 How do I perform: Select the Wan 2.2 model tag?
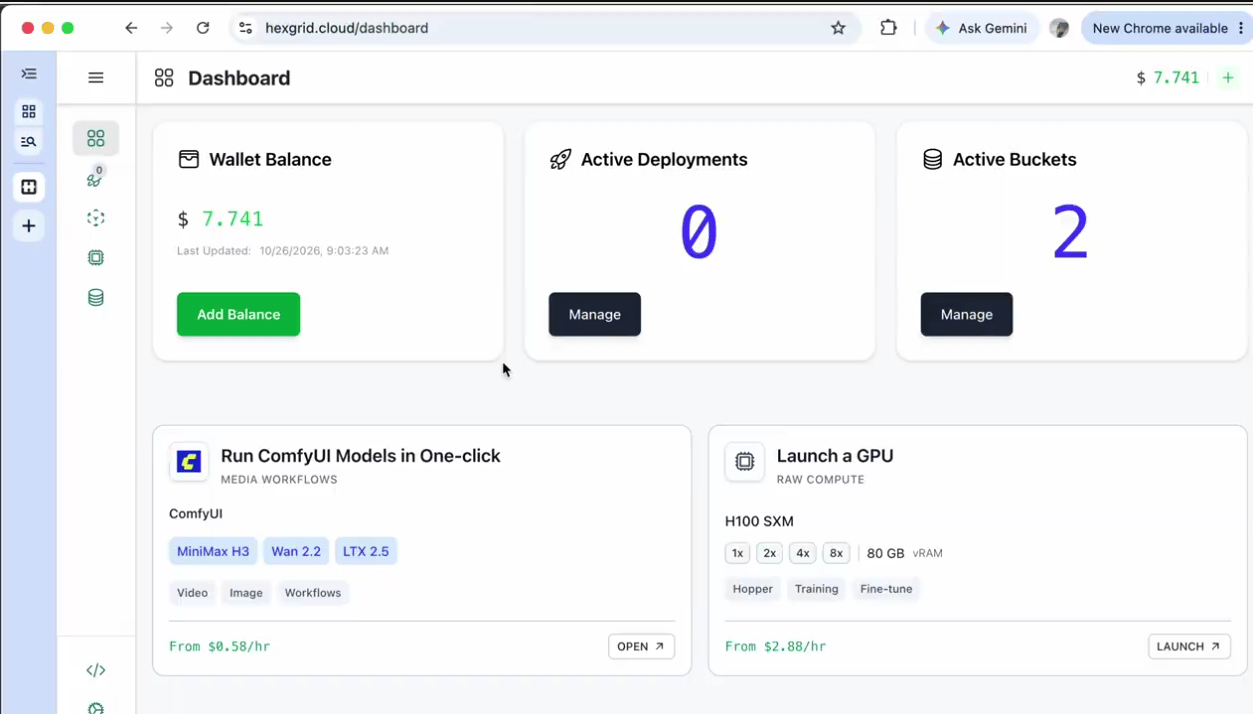(x=296, y=551)
